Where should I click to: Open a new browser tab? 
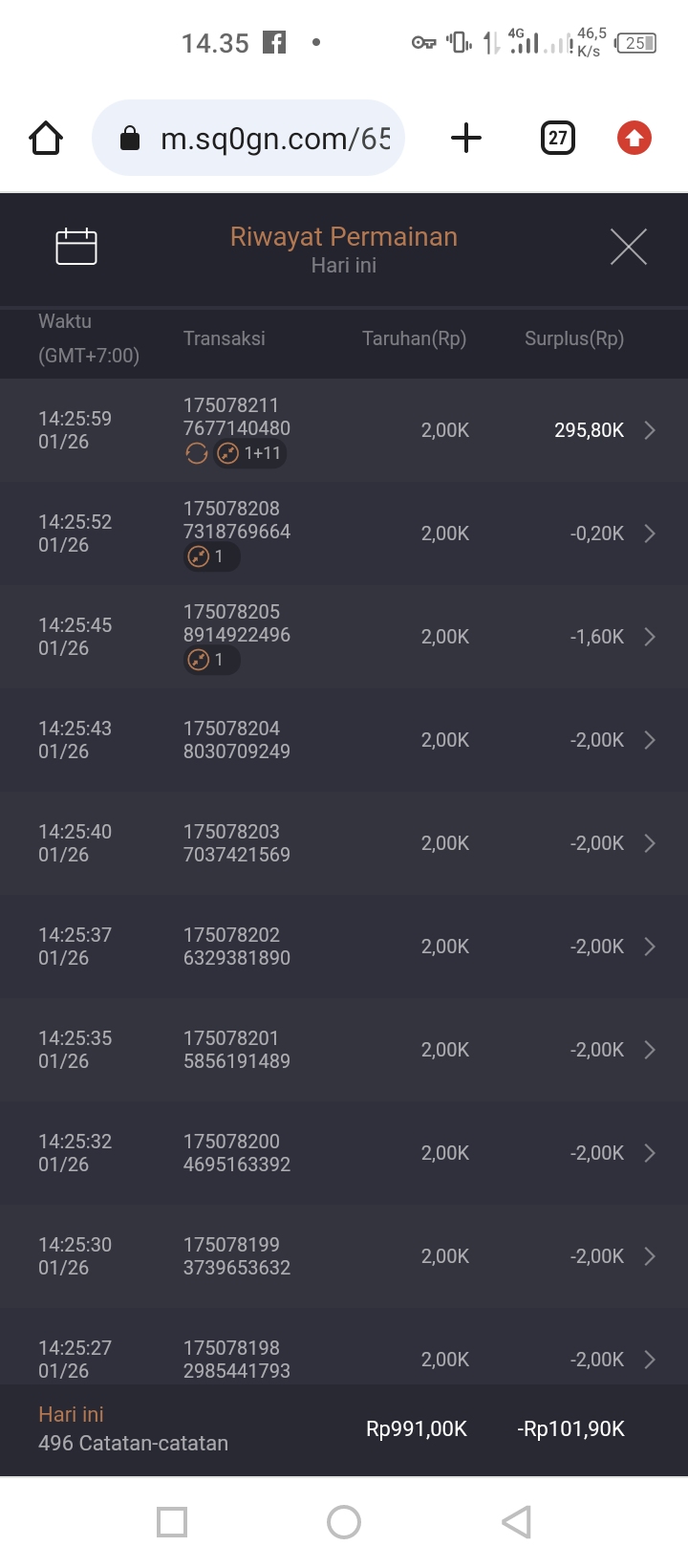466,139
